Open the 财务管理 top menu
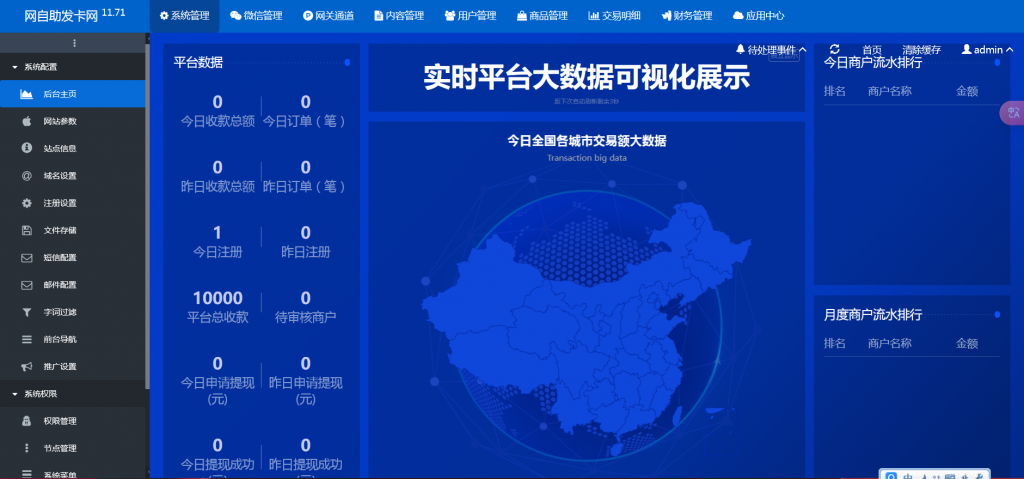The height and width of the screenshot is (479, 1024). [686, 16]
